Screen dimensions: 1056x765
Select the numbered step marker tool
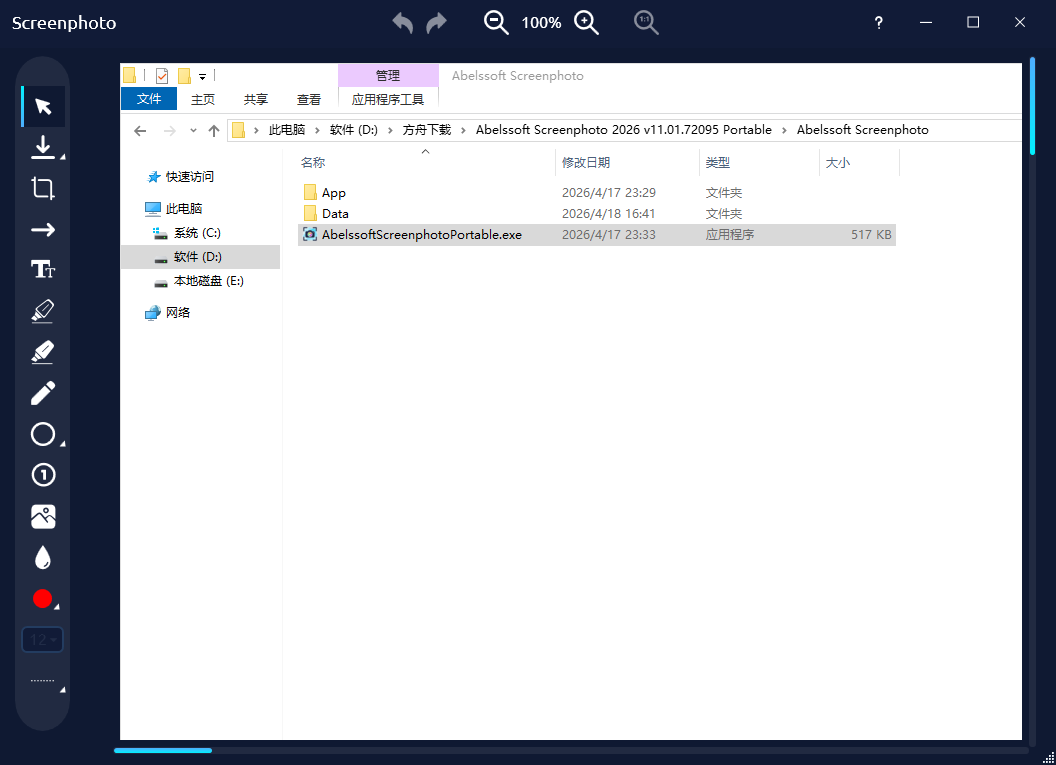click(42, 475)
